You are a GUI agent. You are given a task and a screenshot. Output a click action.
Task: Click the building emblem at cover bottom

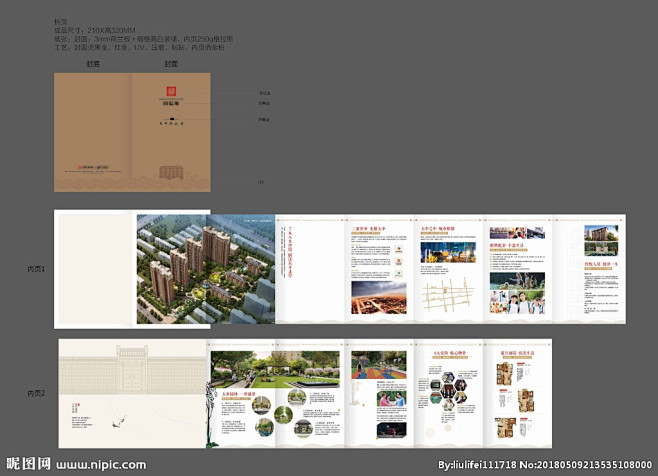click(171, 174)
